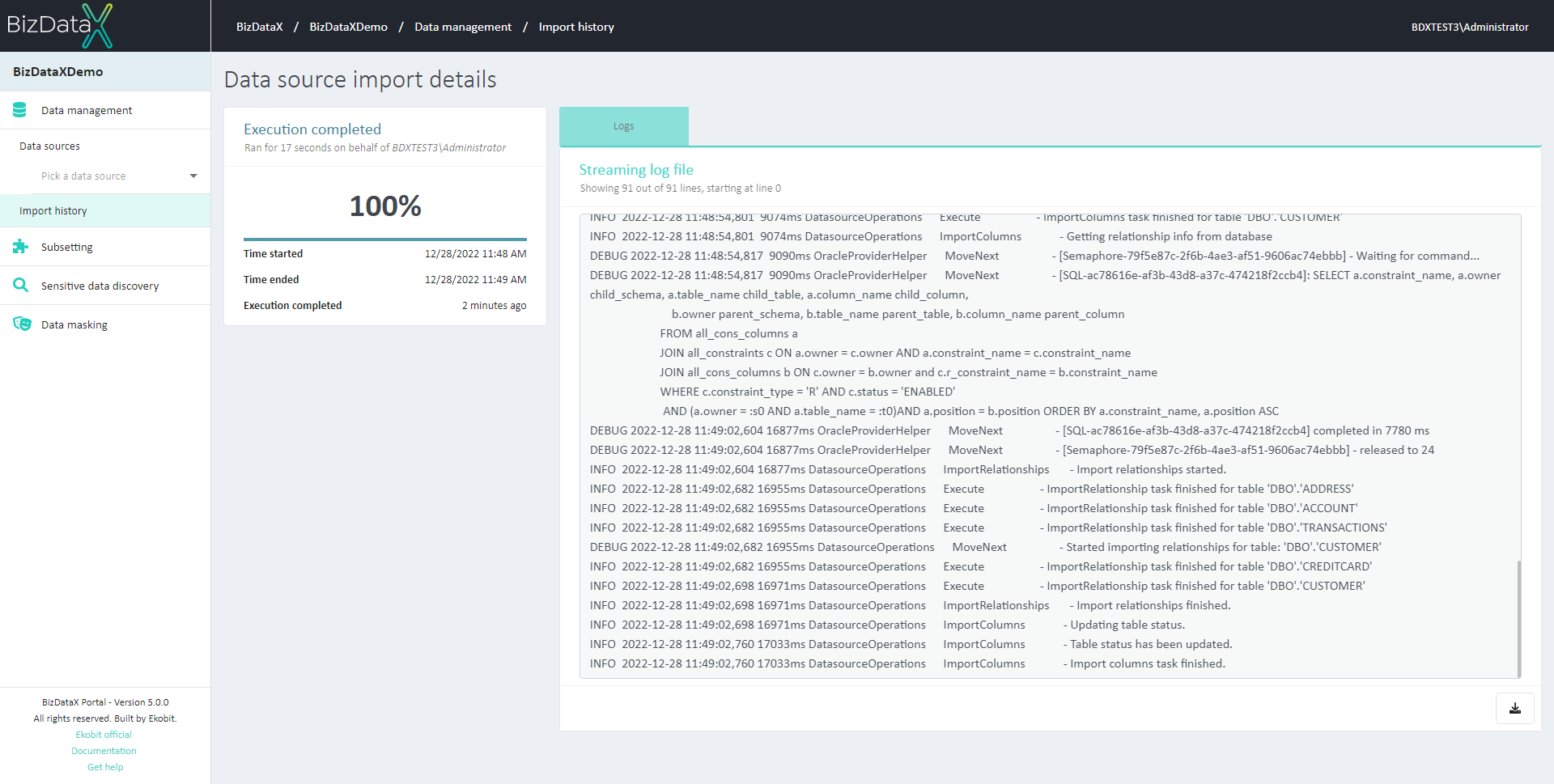Click the Import history breadcrumb

(x=576, y=27)
